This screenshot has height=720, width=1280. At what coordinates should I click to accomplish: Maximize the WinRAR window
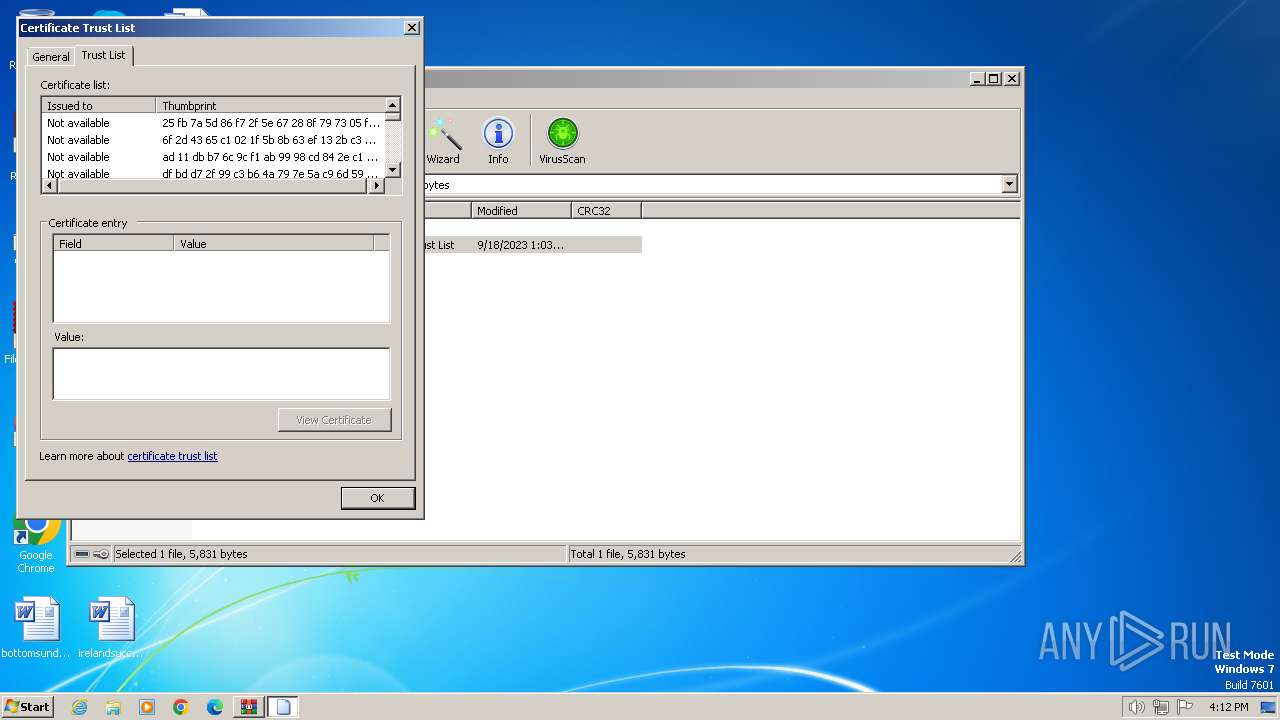coord(994,78)
